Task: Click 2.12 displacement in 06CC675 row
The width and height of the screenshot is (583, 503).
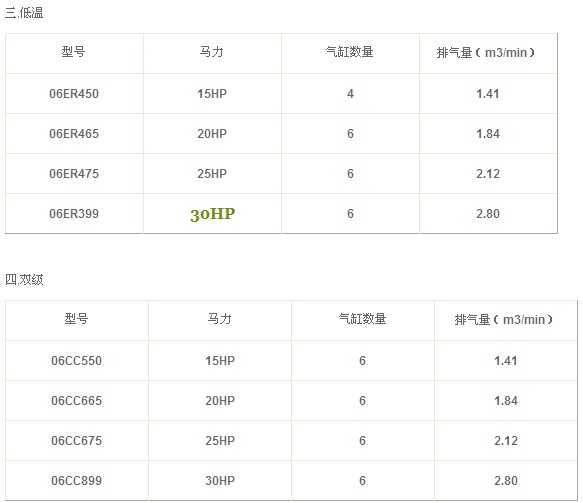Action: (506, 441)
